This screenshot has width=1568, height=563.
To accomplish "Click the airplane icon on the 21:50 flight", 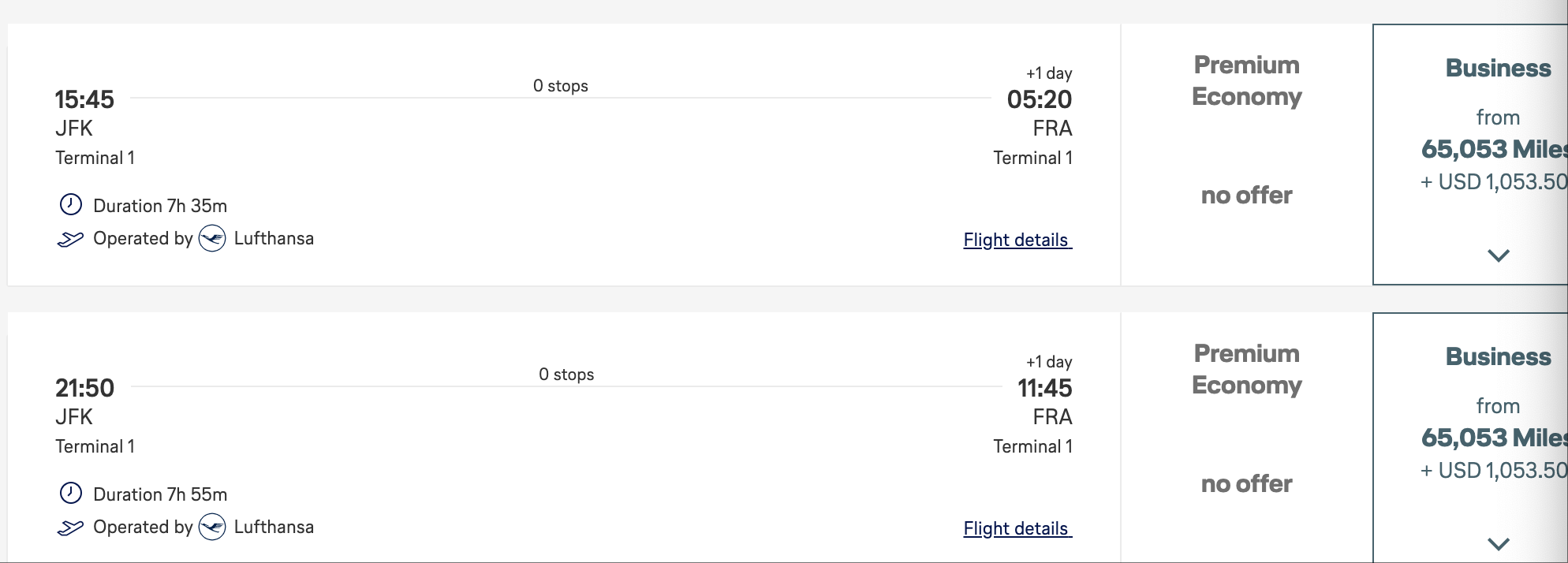I will 70,528.
